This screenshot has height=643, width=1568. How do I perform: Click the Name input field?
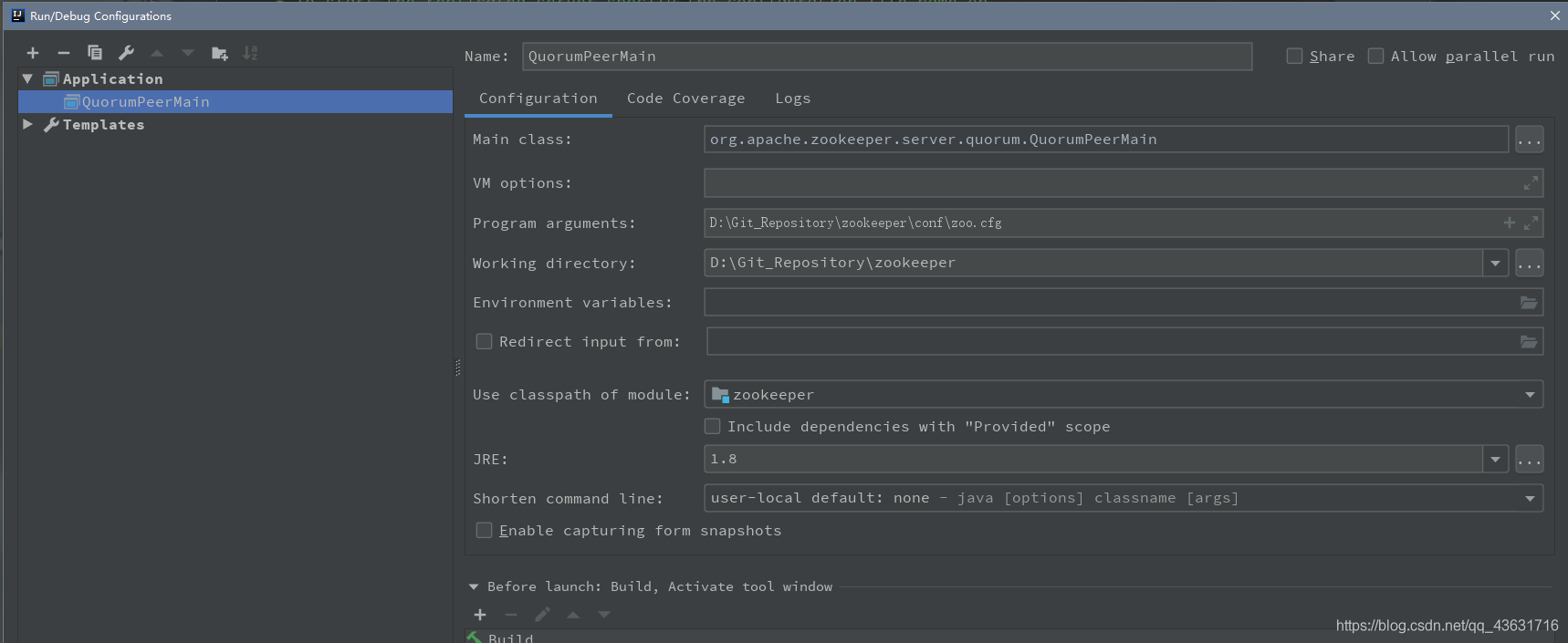click(x=887, y=57)
